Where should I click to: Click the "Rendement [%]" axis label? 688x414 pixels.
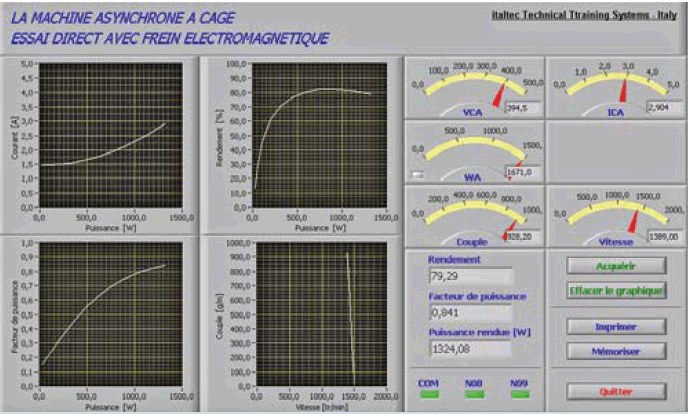220,138
